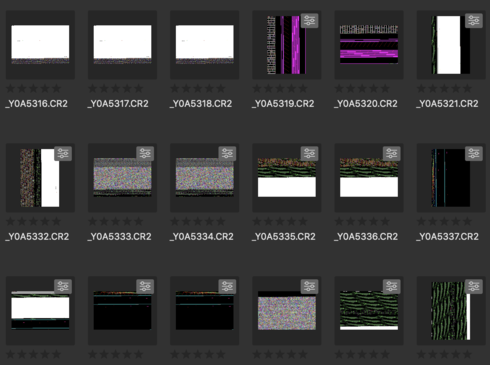Click the _Y0A5317.CR2 filename label
The width and height of the screenshot is (490, 365).
[x=118, y=104]
